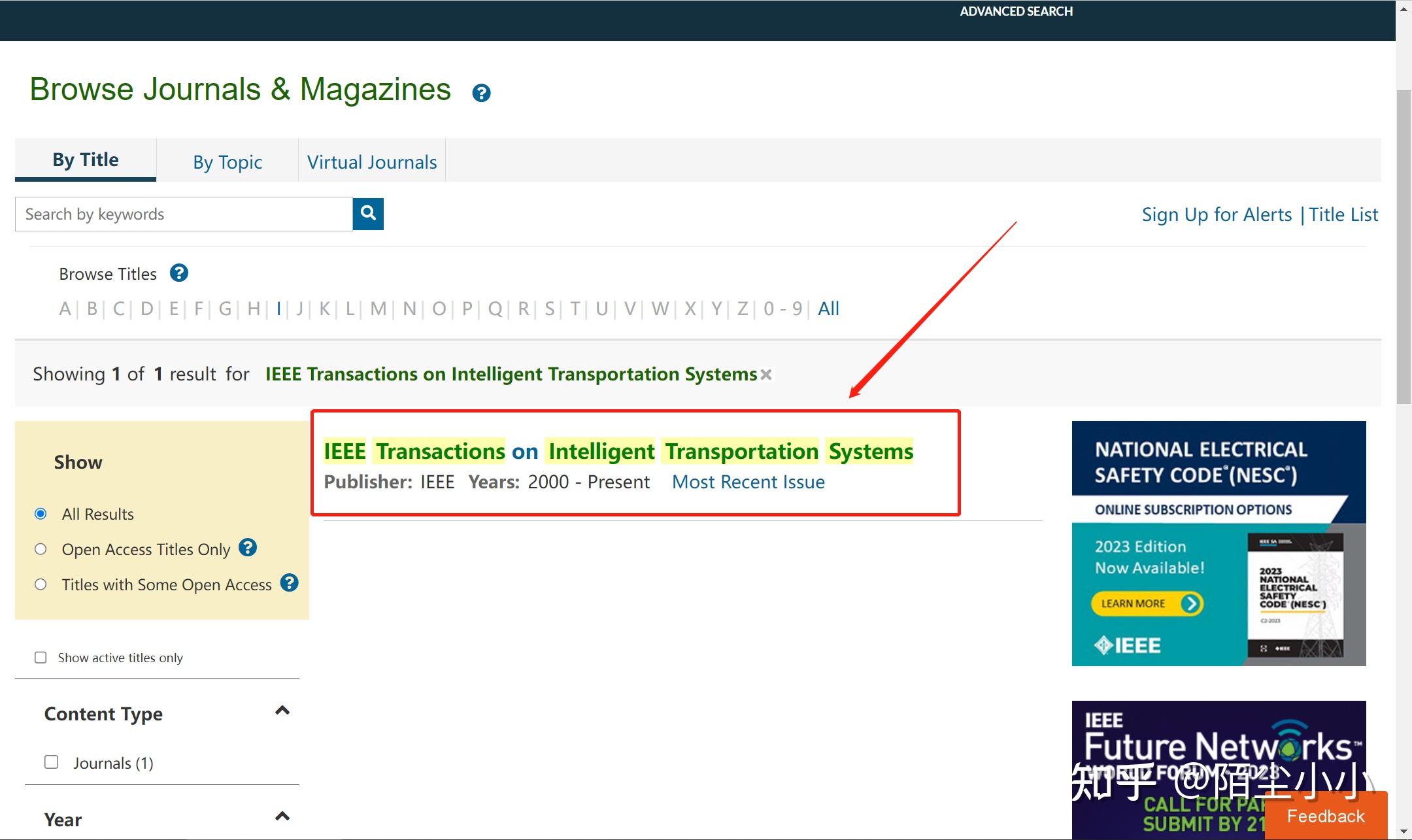
Task: Click help icon for Titles with Some Open Access
Action: pyautogui.click(x=289, y=582)
